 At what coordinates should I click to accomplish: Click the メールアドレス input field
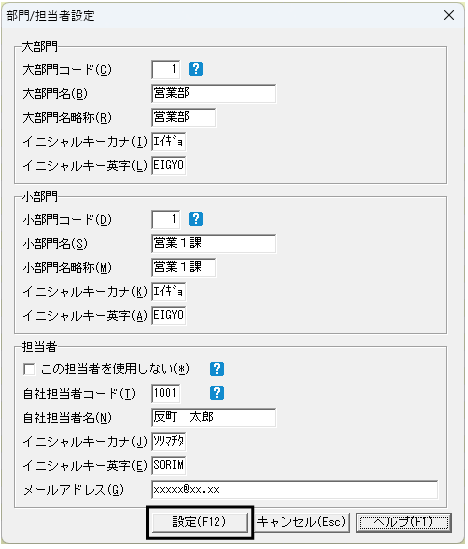pos(295,489)
